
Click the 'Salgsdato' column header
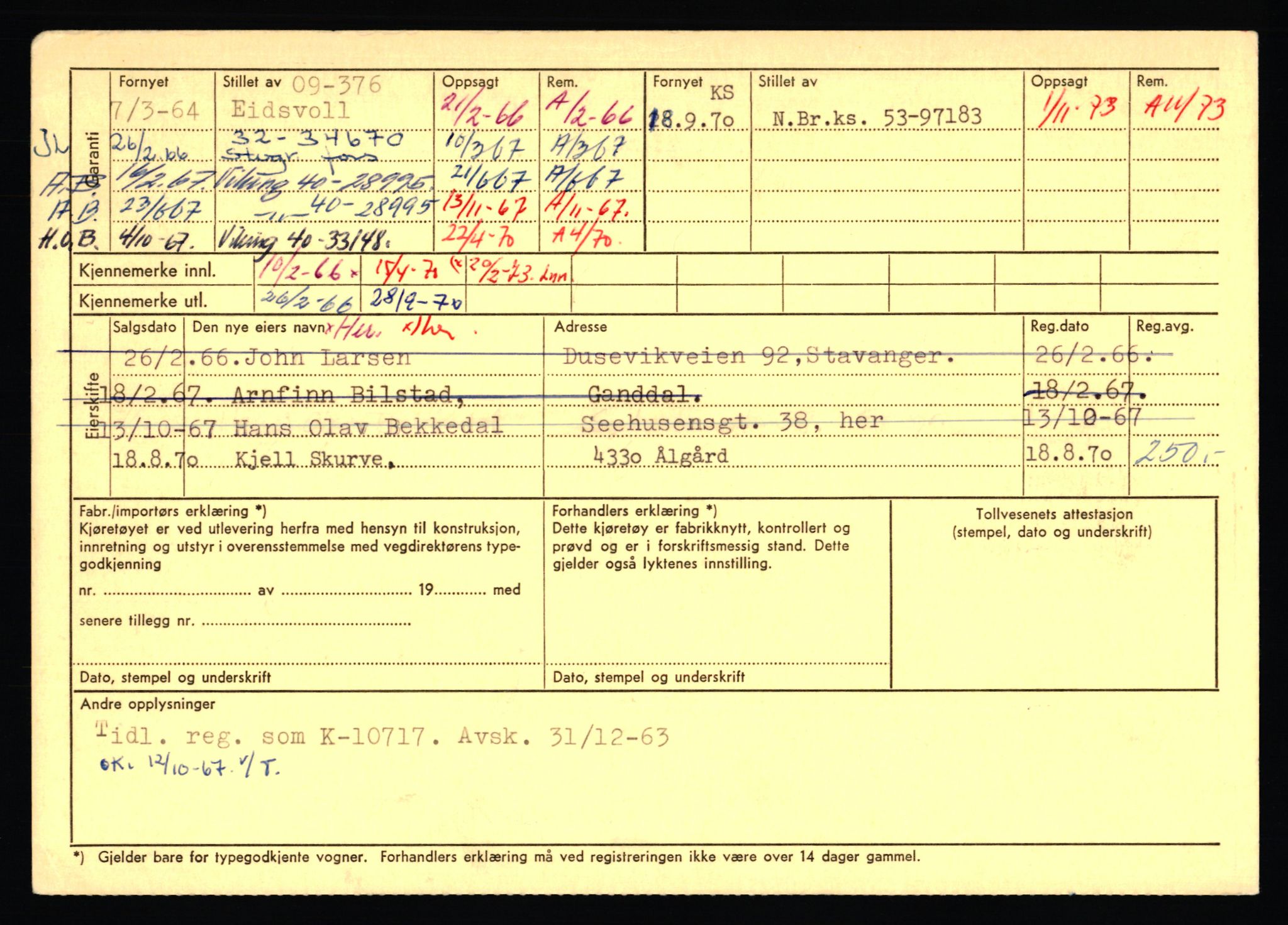click(145, 327)
